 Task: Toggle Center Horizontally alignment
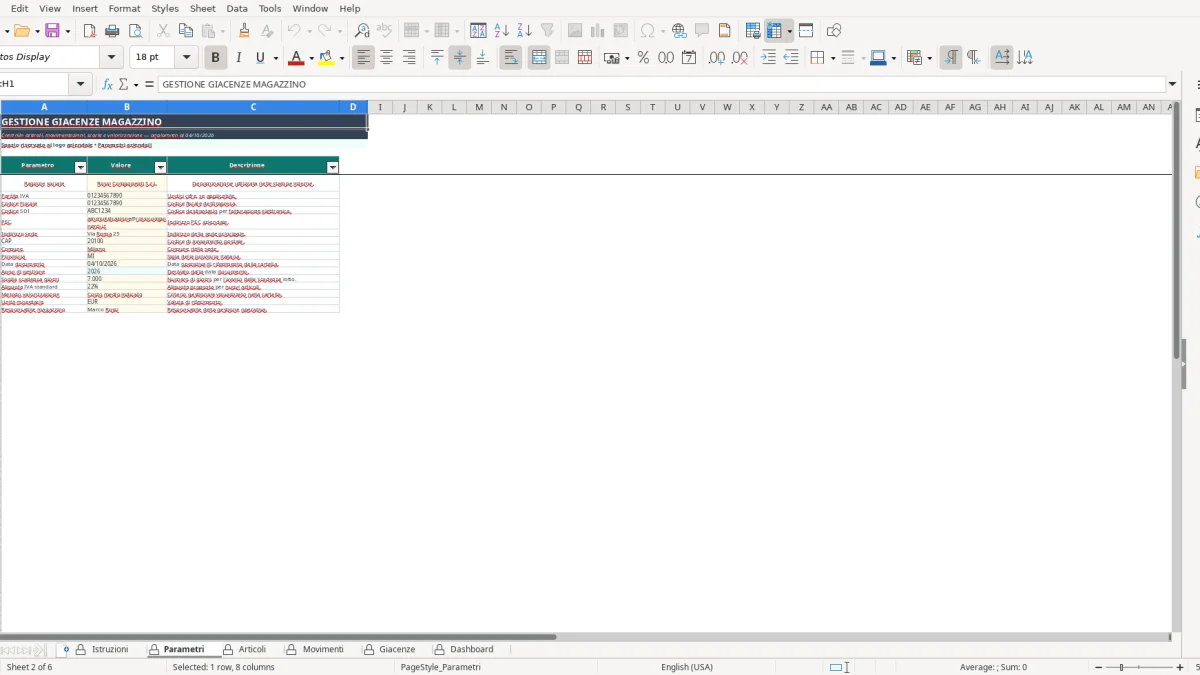(386, 58)
